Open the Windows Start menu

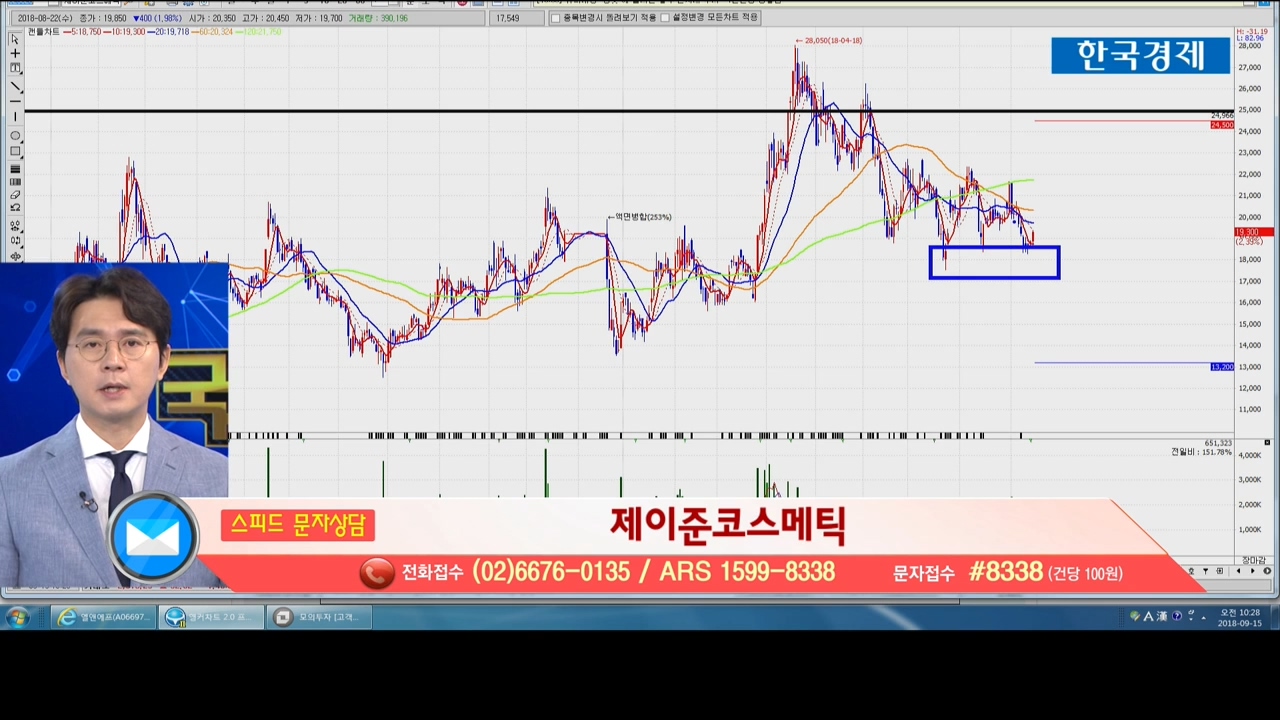tap(17, 617)
